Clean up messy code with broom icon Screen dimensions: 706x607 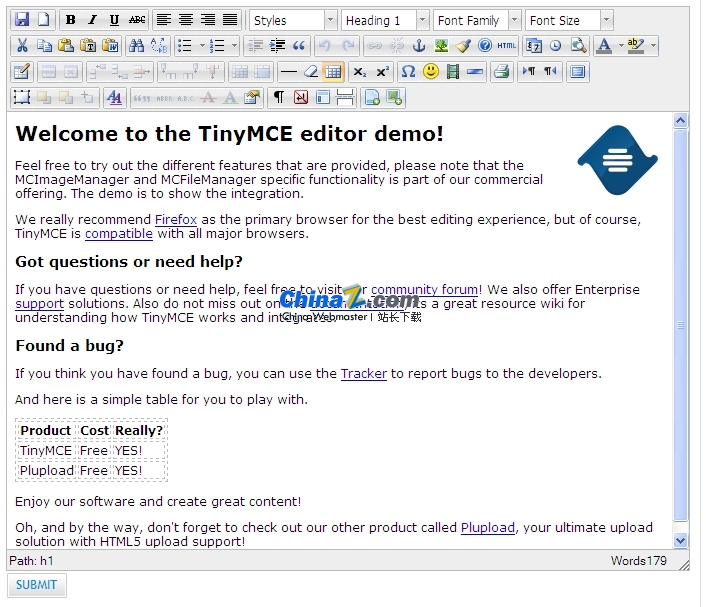[463, 45]
